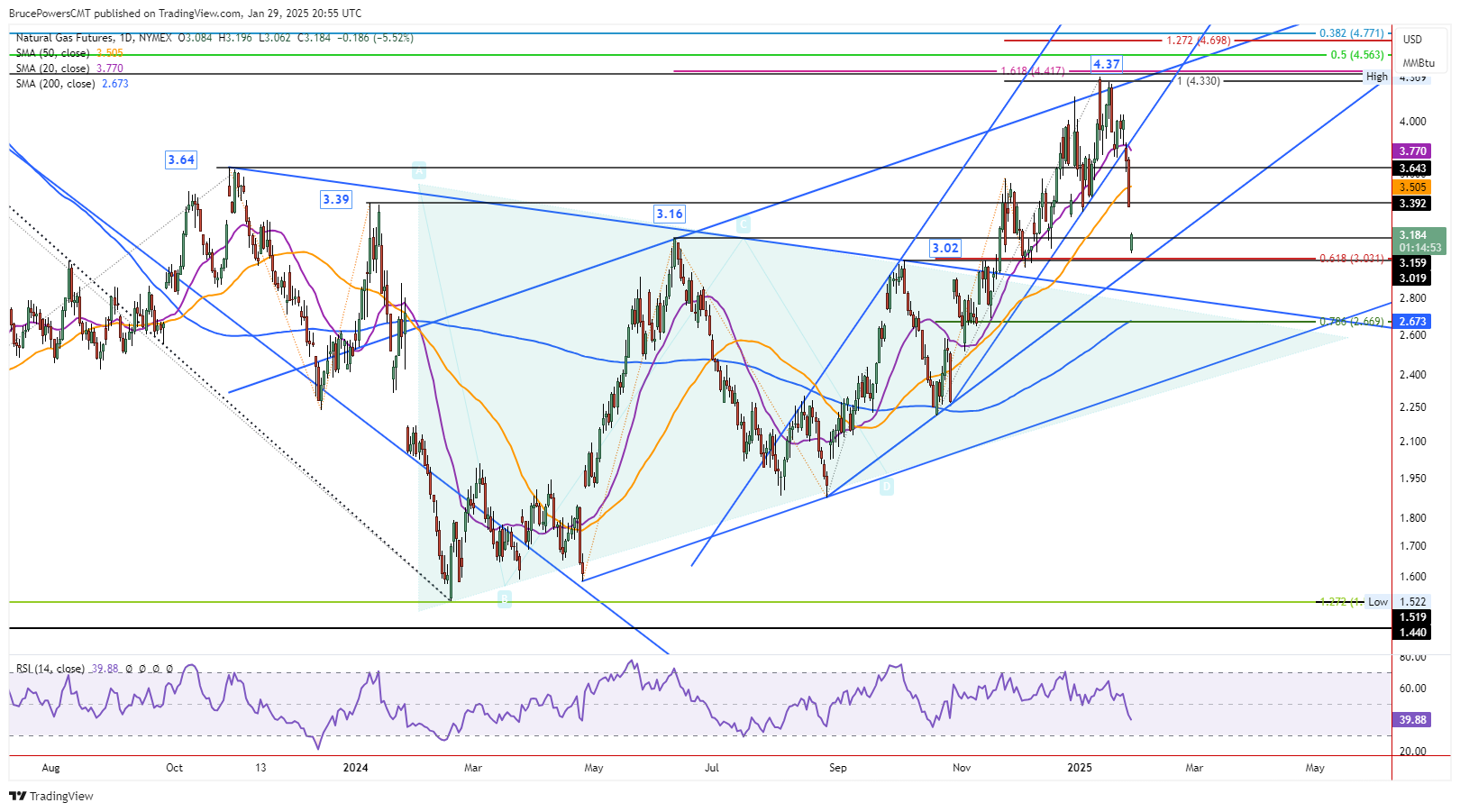The image size is (1460, 812).
Task: Click the 4.000 tick on price axis
Action: pos(1412,122)
